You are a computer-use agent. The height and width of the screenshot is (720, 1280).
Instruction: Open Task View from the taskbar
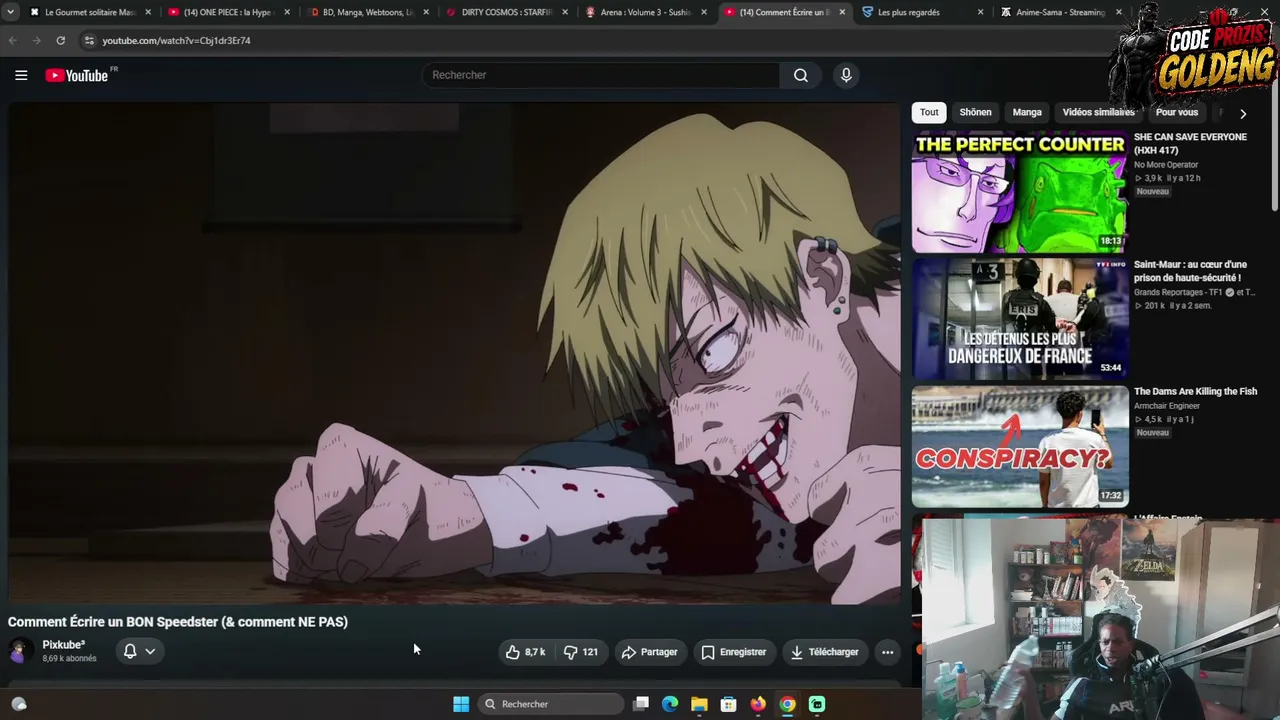(x=641, y=704)
